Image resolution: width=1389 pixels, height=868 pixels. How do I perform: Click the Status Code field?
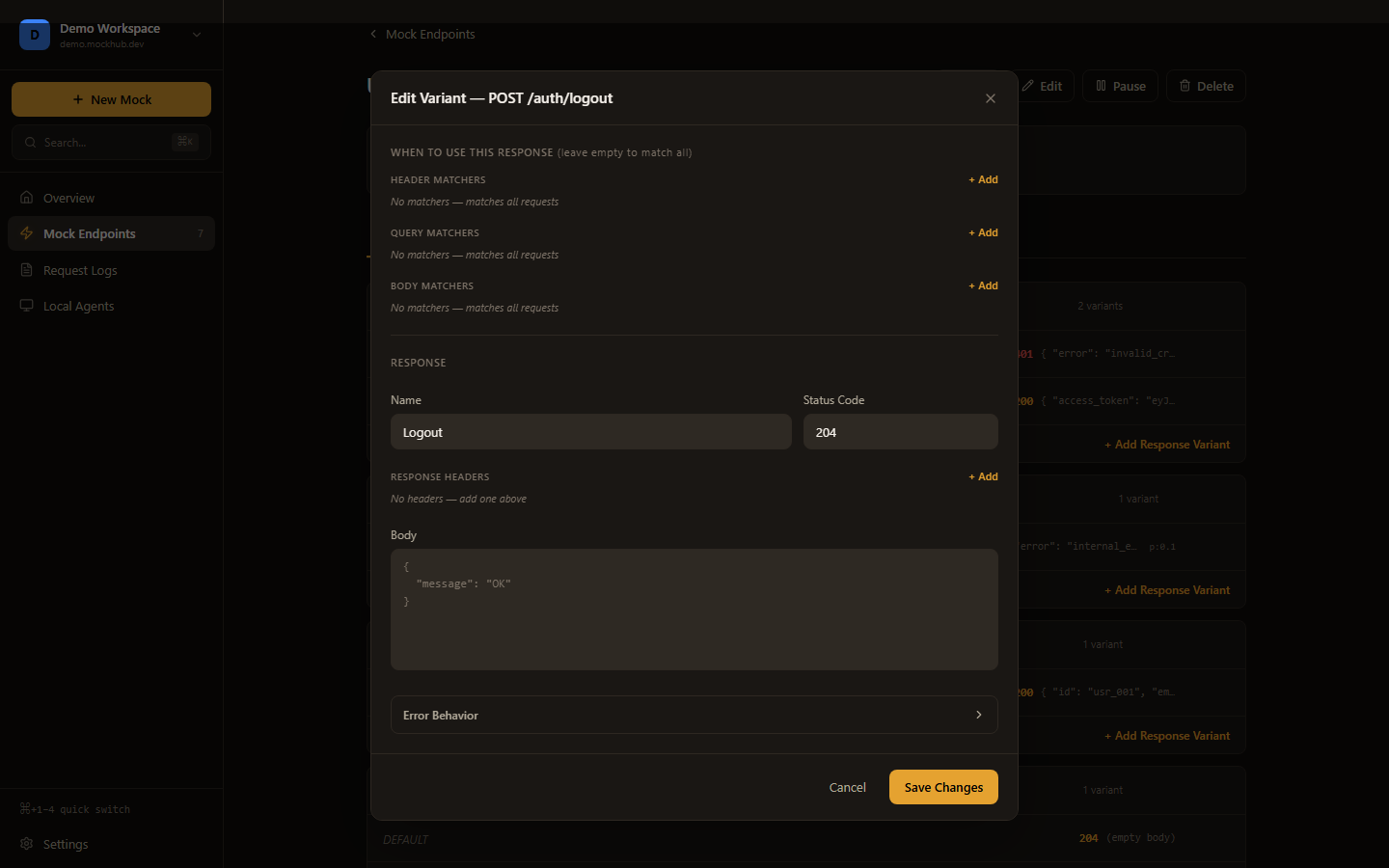click(x=899, y=432)
